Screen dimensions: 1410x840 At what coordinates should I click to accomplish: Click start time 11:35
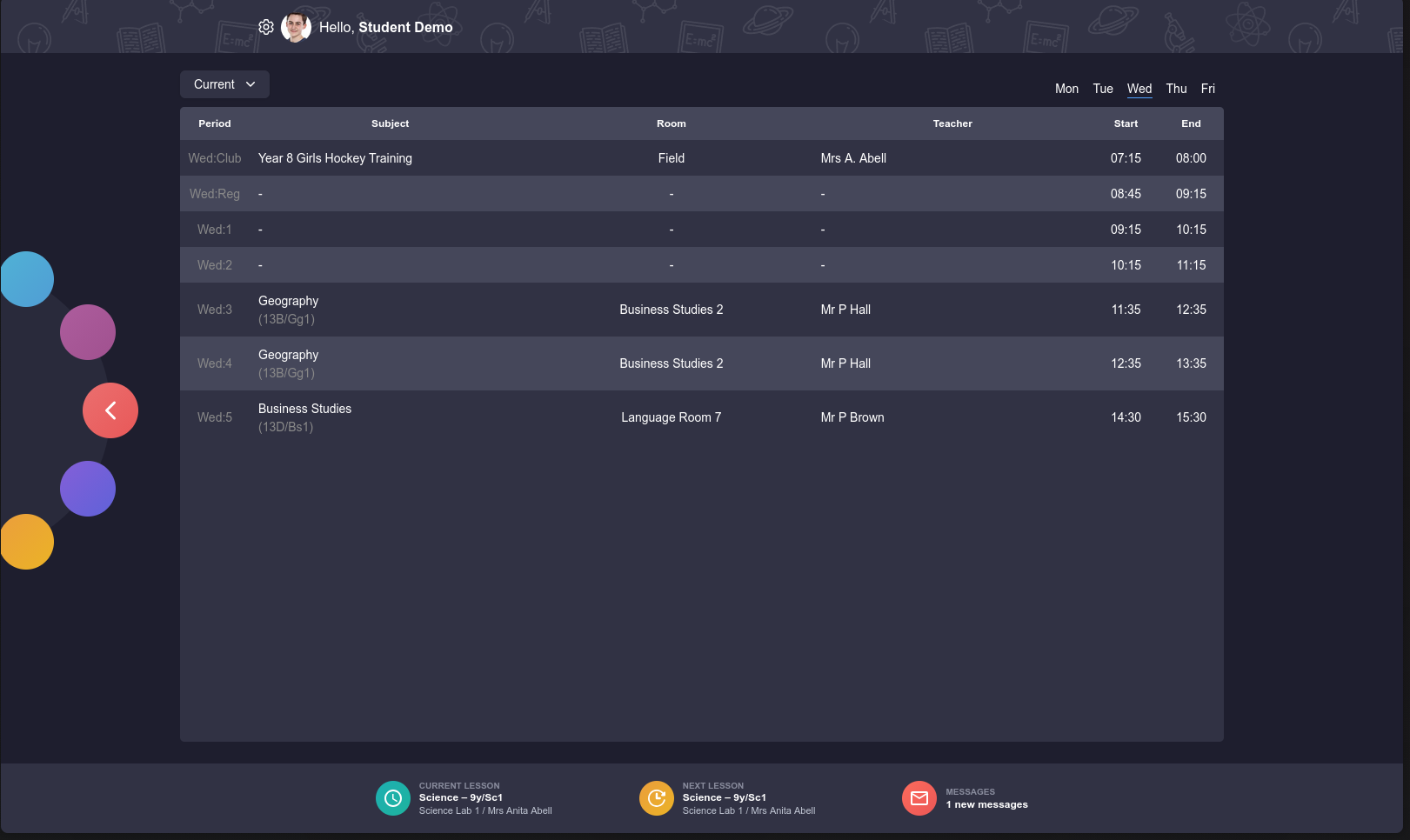[1126, 310]
